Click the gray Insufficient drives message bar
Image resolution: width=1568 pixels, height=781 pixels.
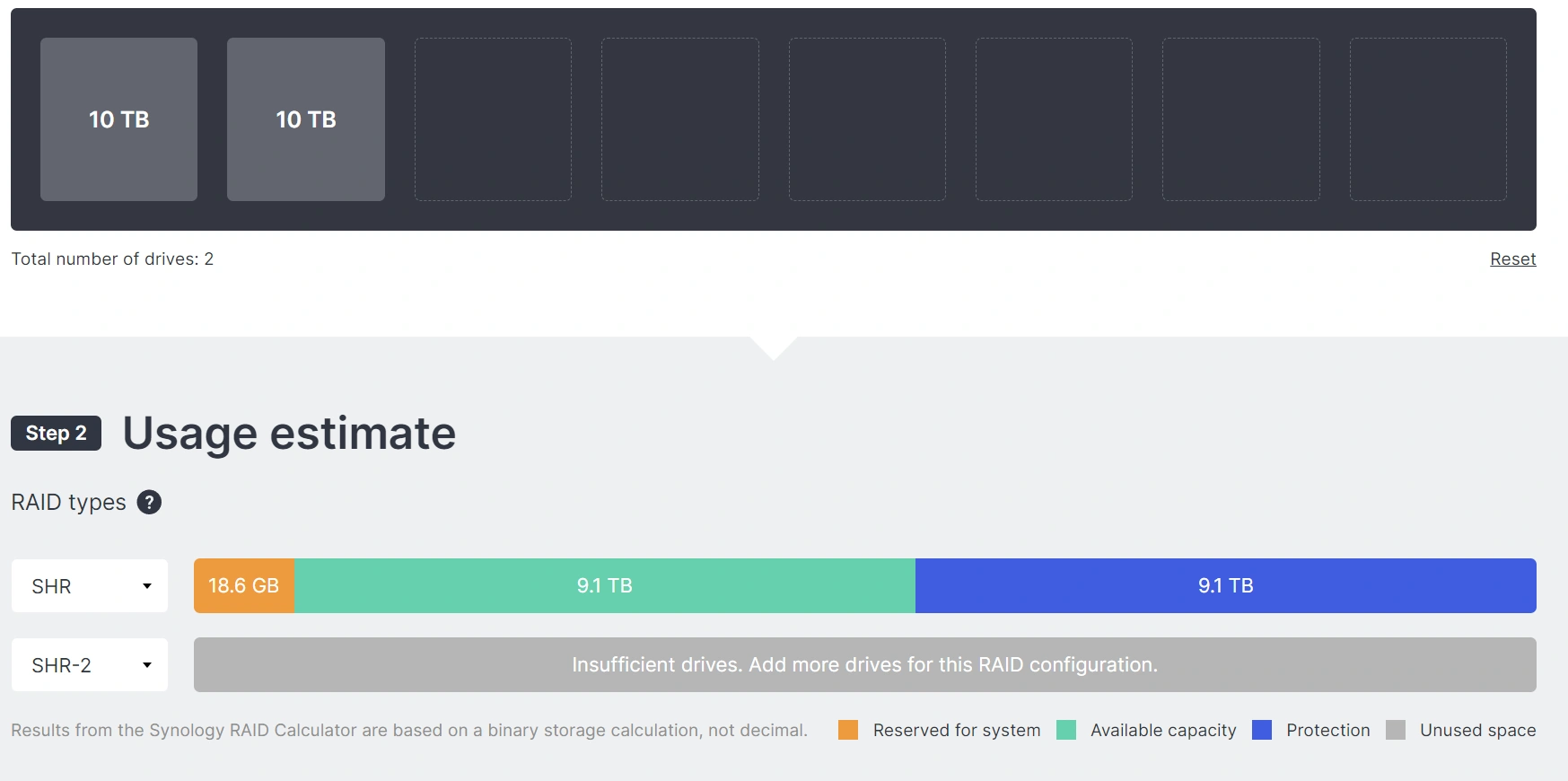(864, 665)
